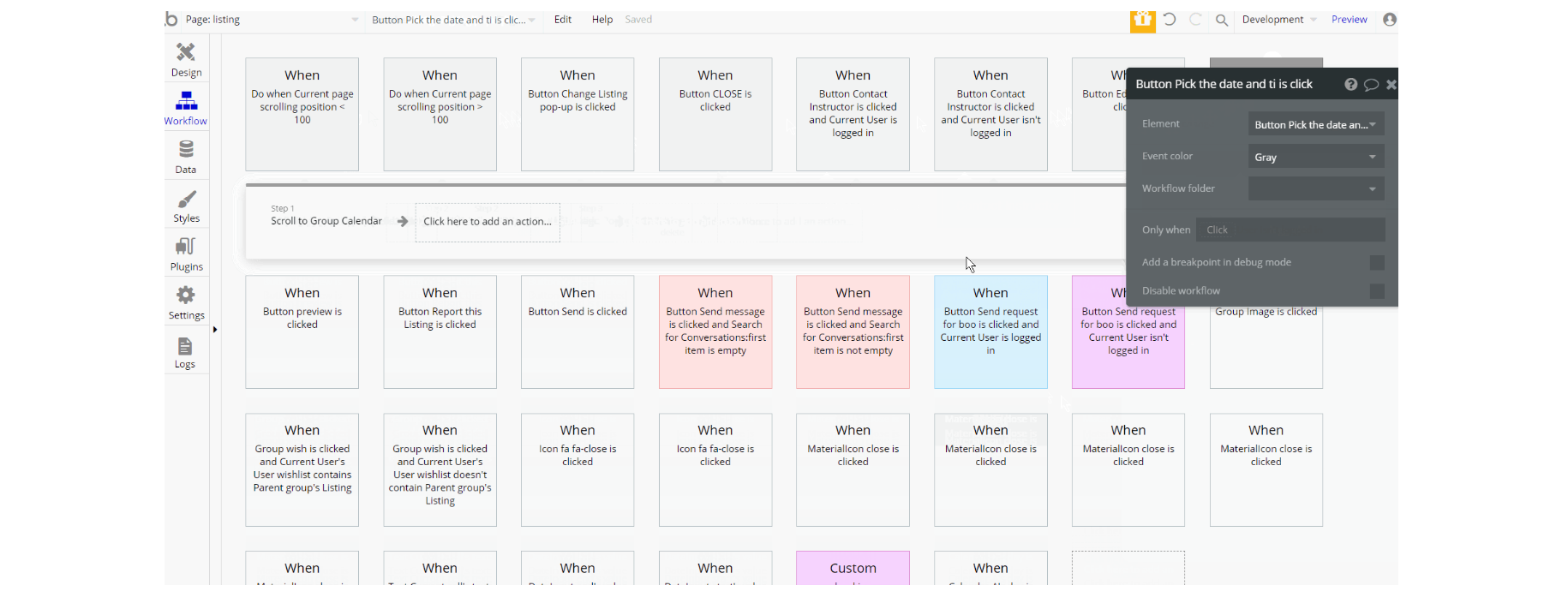Check the Disable workflow box

tap(1377, 291)
